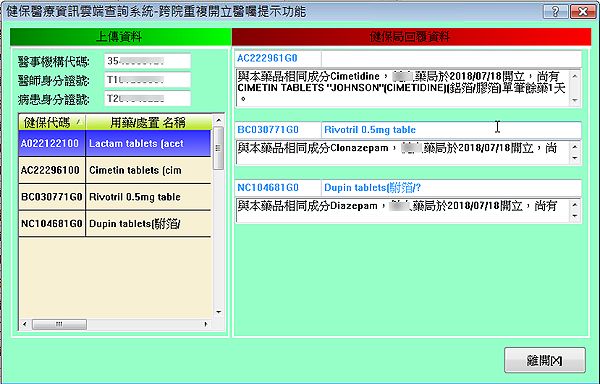Select the AC22296100 Cimetin tablets row
The height and width of the screenshot is (384, 600).
(115, 170)
